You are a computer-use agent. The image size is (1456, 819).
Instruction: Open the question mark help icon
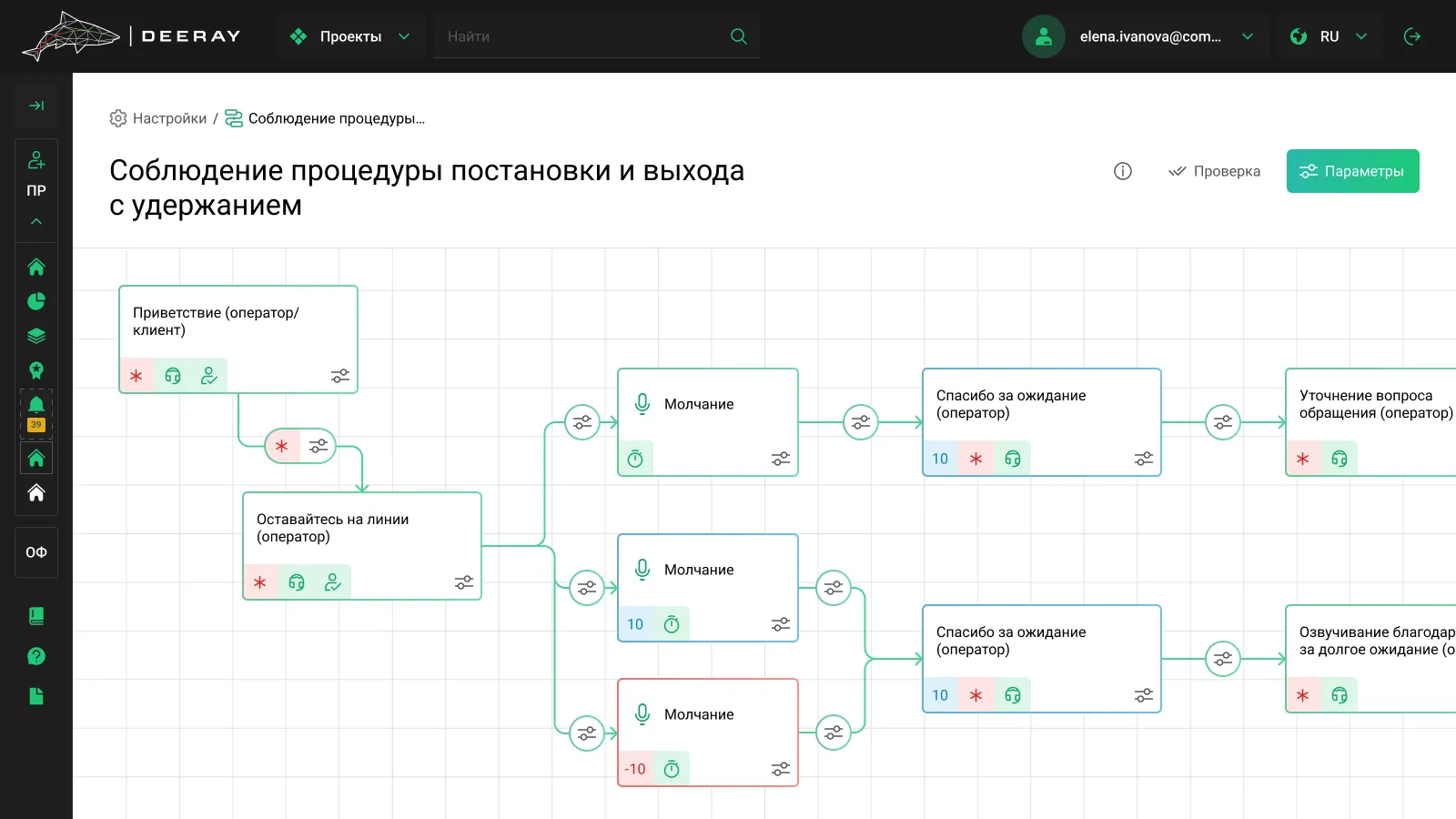(36, 656)
